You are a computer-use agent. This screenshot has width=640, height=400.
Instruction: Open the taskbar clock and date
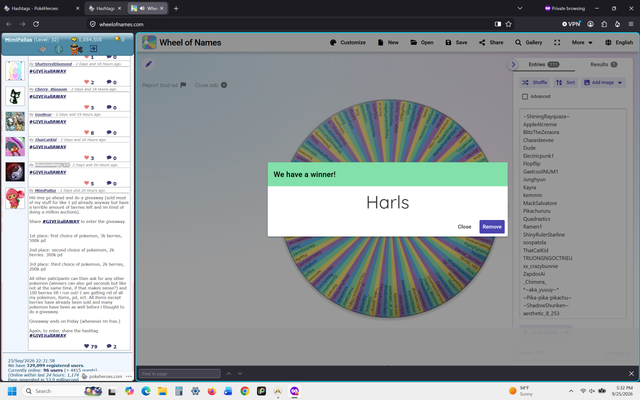click(624, 391)
